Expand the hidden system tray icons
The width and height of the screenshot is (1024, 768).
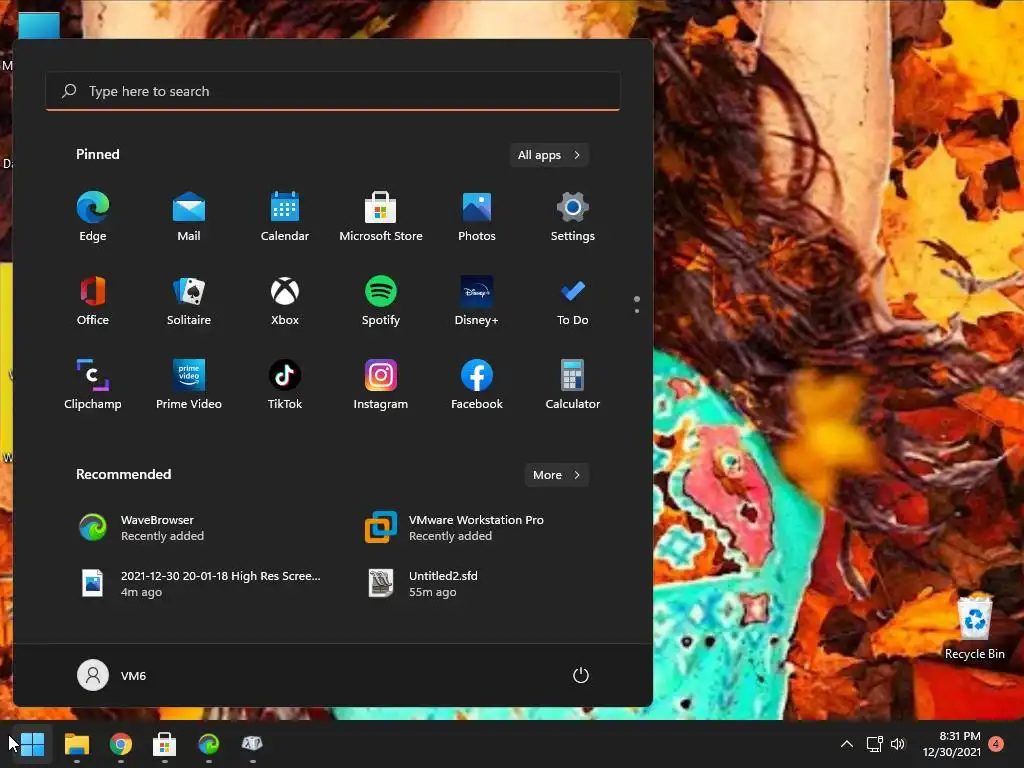[846, 744]
